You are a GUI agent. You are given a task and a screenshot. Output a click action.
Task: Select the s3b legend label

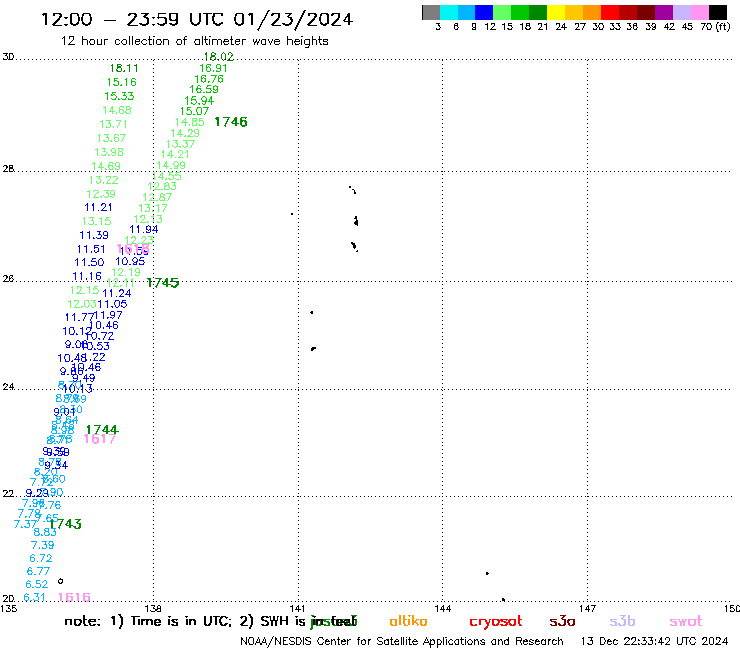point(622,622)
